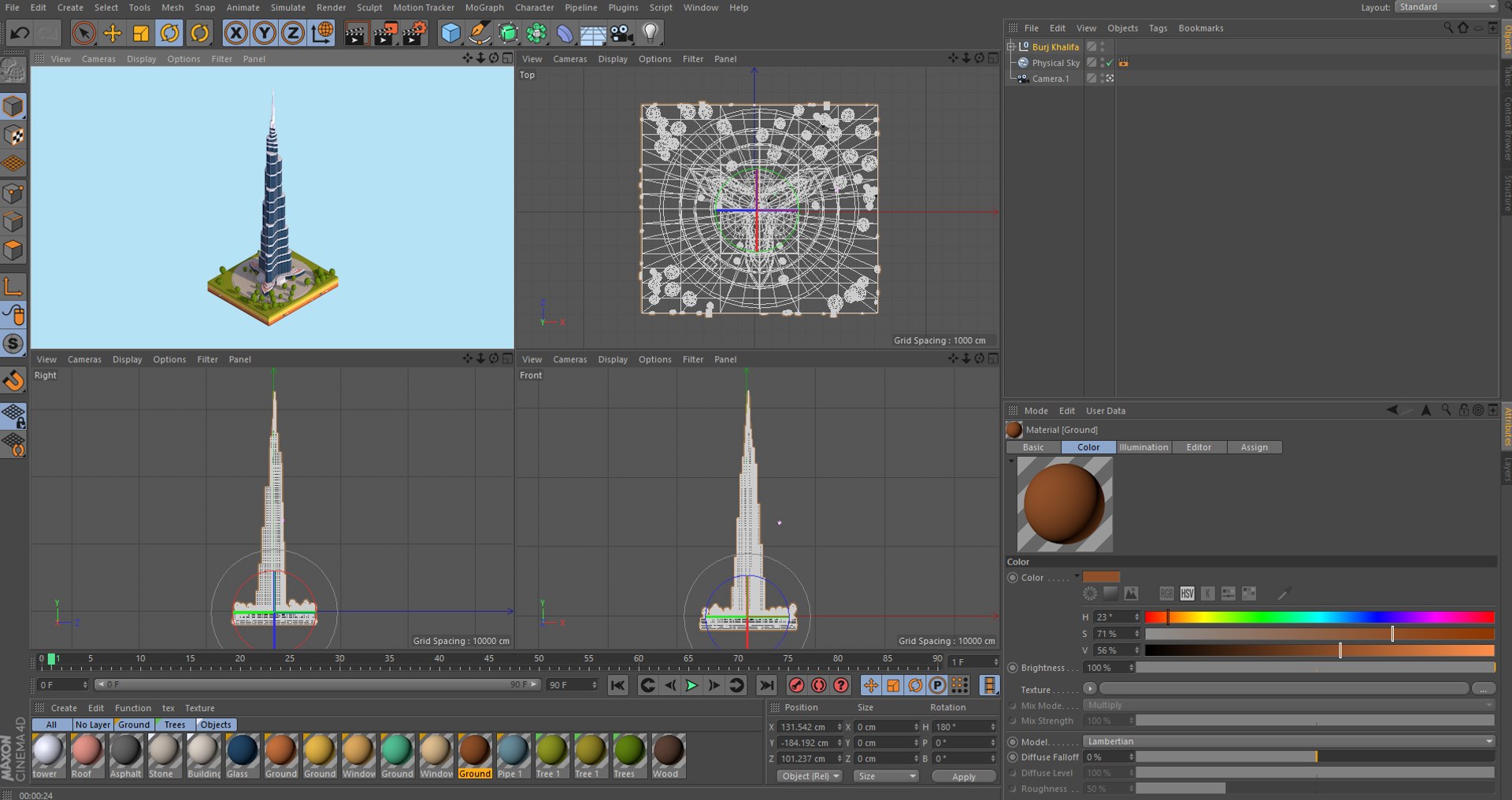The height and width of the screenshot is (800, 1512).
Task: Switch to Polygons mode icon
Action: click(13, 251)
